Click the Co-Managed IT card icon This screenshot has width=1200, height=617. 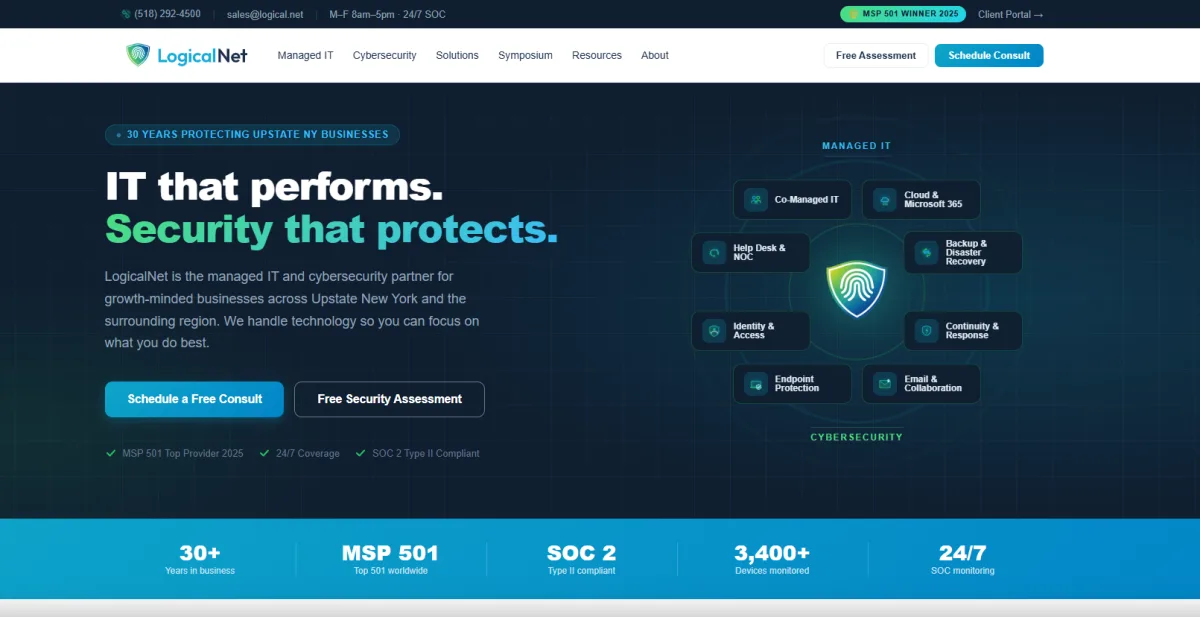756,199
